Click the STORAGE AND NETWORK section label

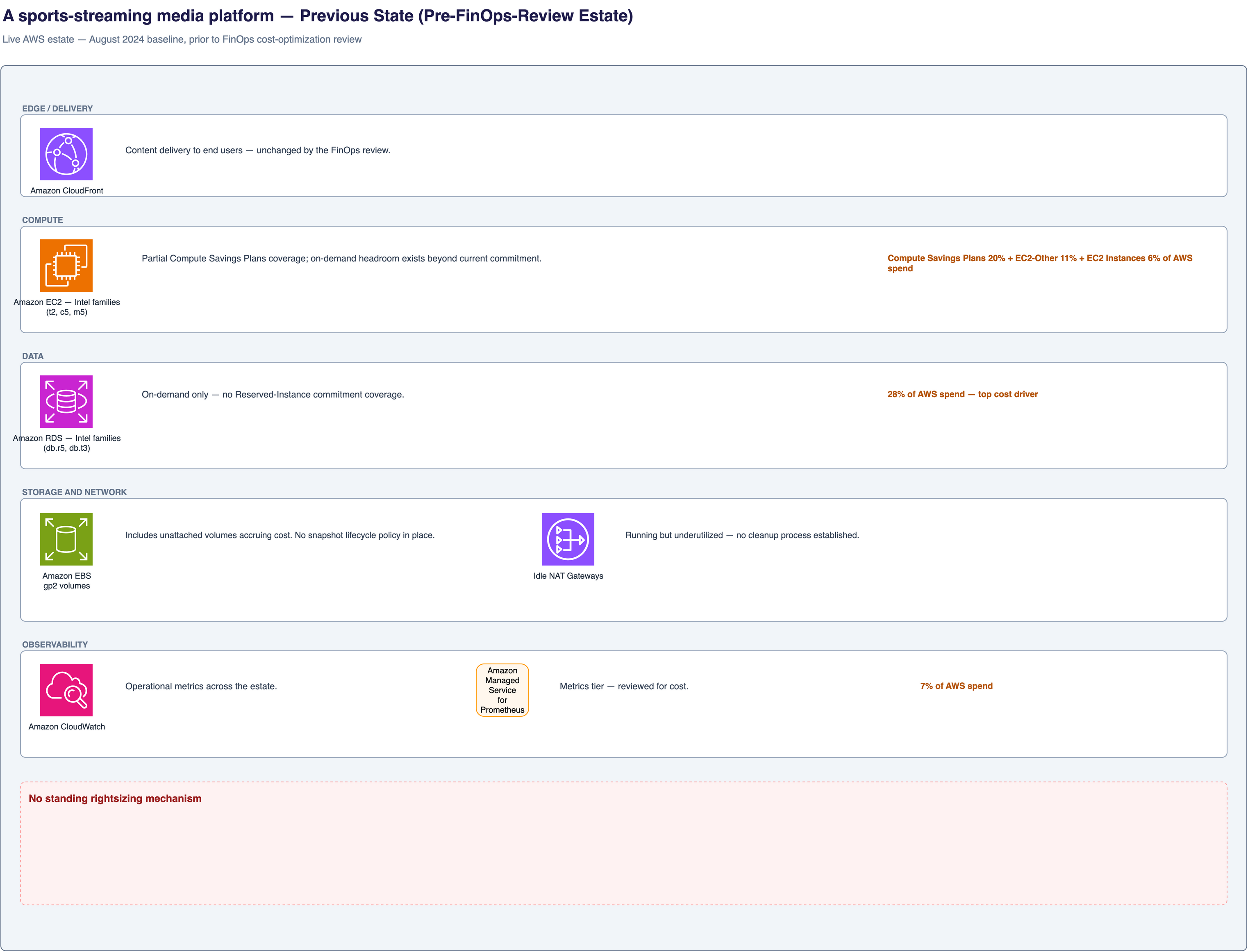(x=74, y=492)
